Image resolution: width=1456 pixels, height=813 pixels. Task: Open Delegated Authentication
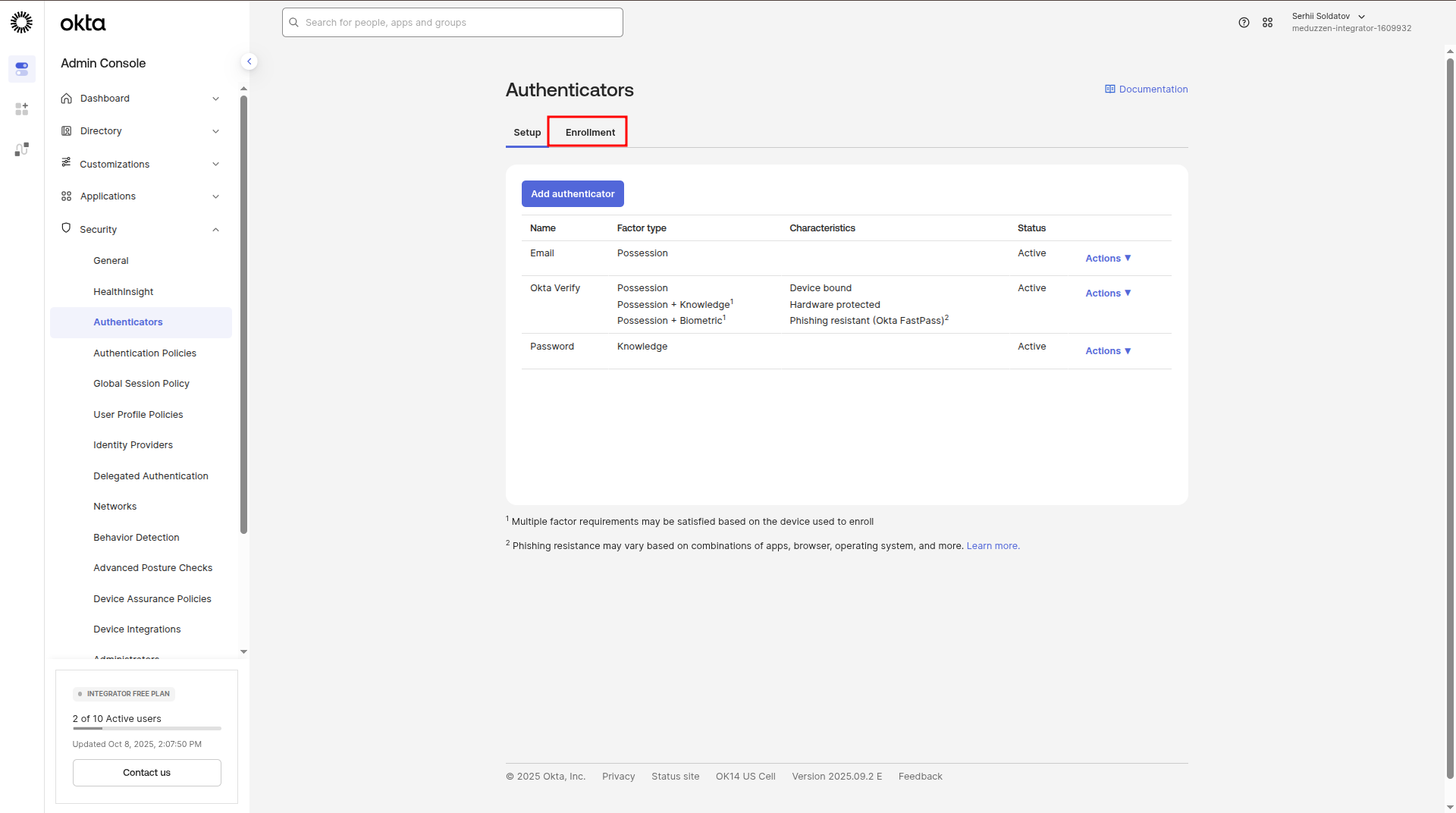point(150,476)
